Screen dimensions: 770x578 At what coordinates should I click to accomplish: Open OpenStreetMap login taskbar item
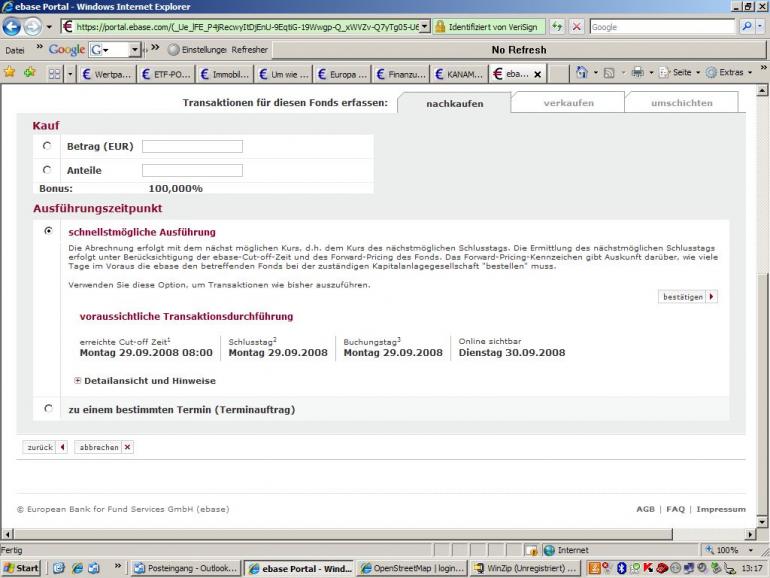click(412, 568)
